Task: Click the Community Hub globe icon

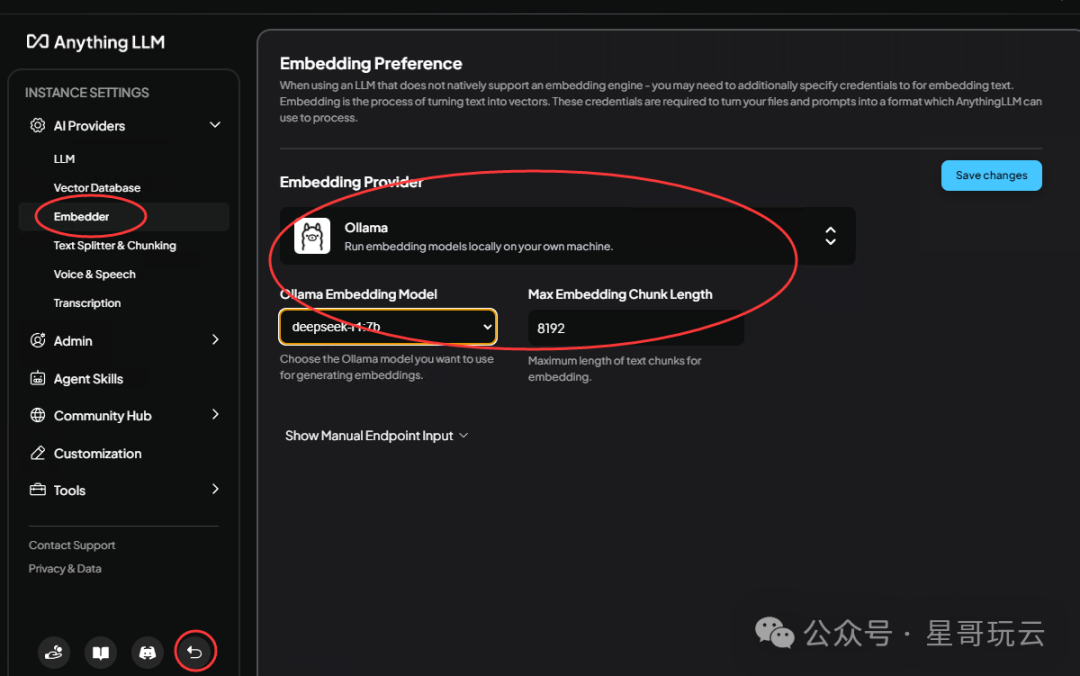Action: click(37, 416)
